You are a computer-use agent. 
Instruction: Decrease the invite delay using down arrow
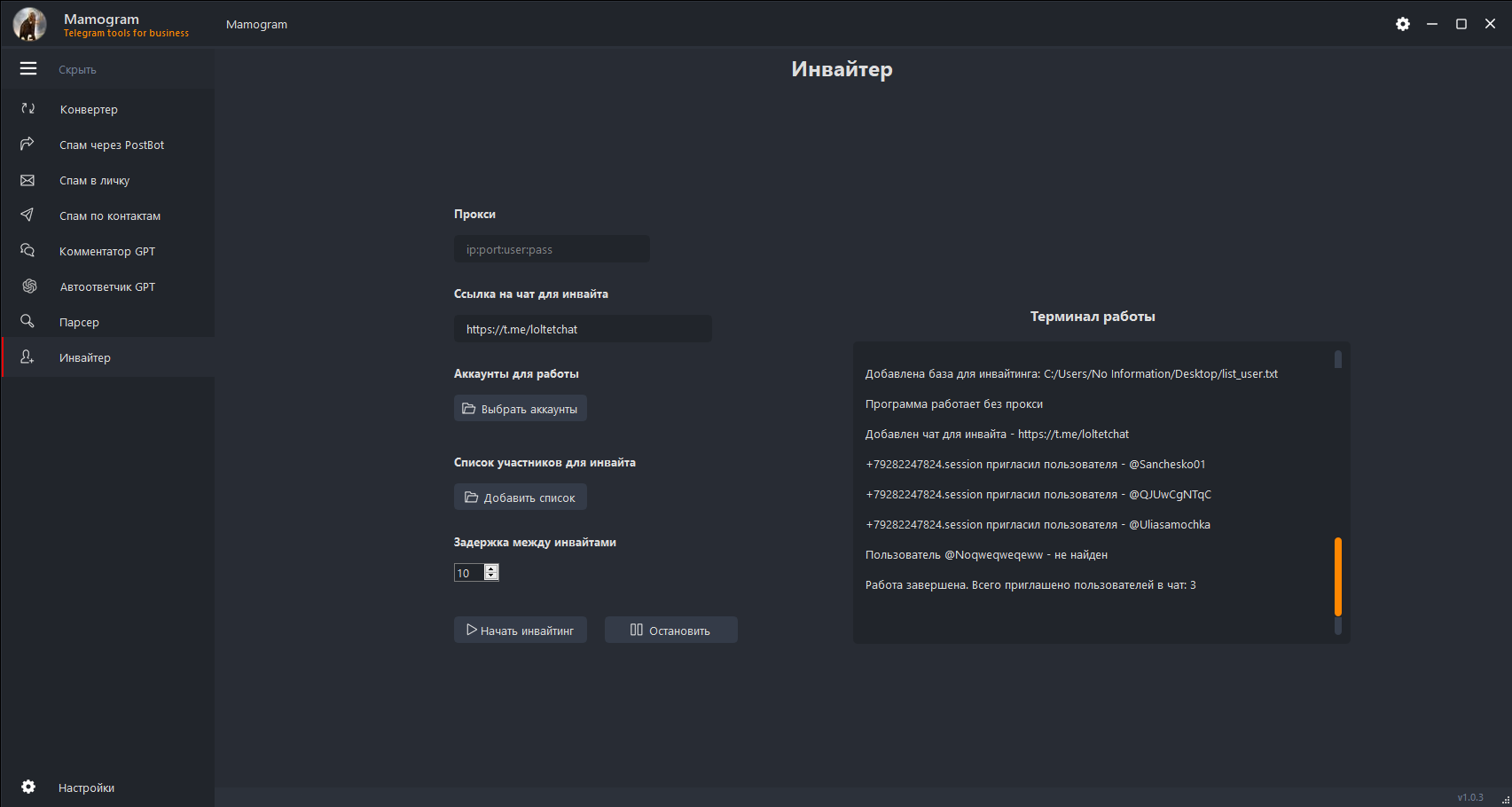click(492, 576)
